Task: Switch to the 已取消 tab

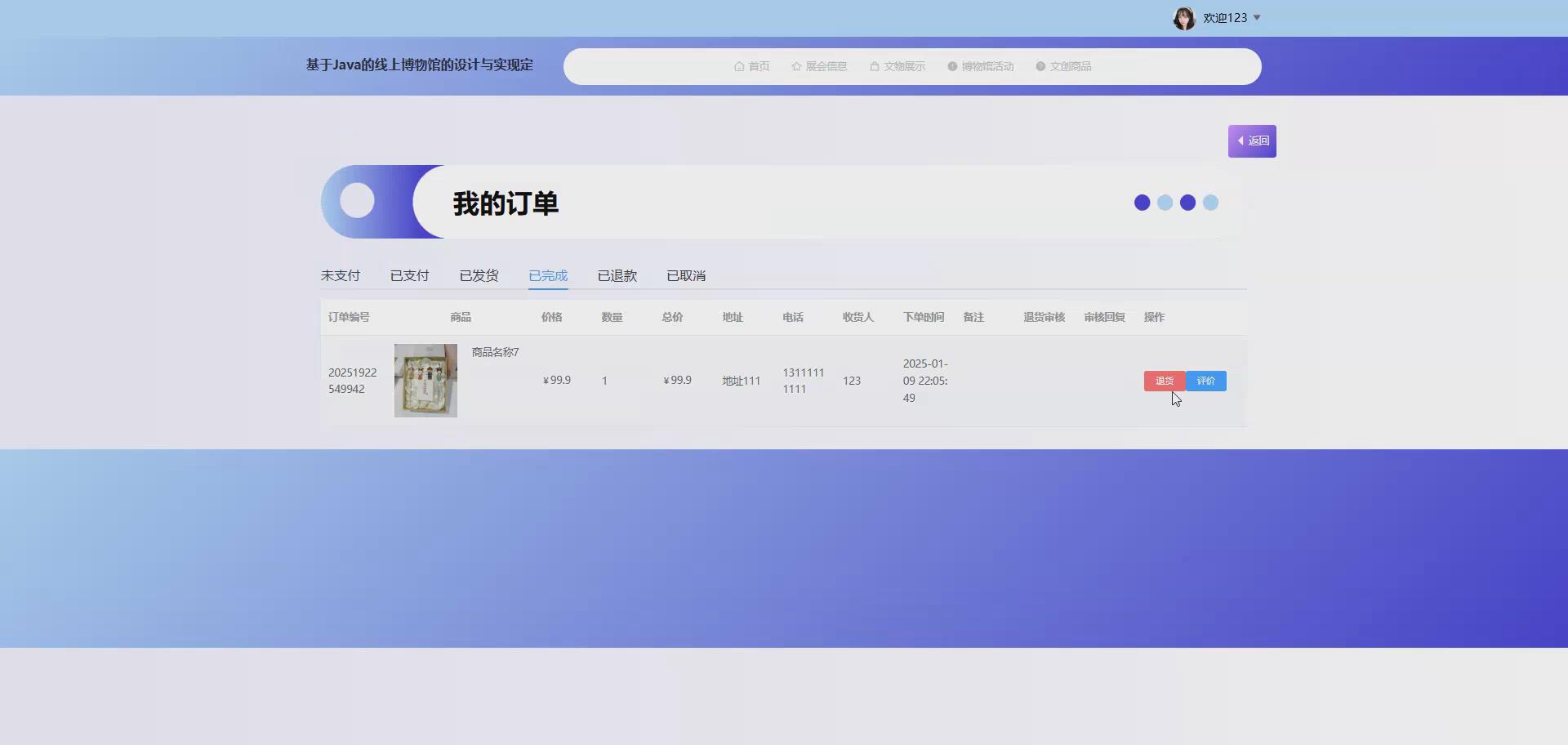Action: click(x=685, y=275)
